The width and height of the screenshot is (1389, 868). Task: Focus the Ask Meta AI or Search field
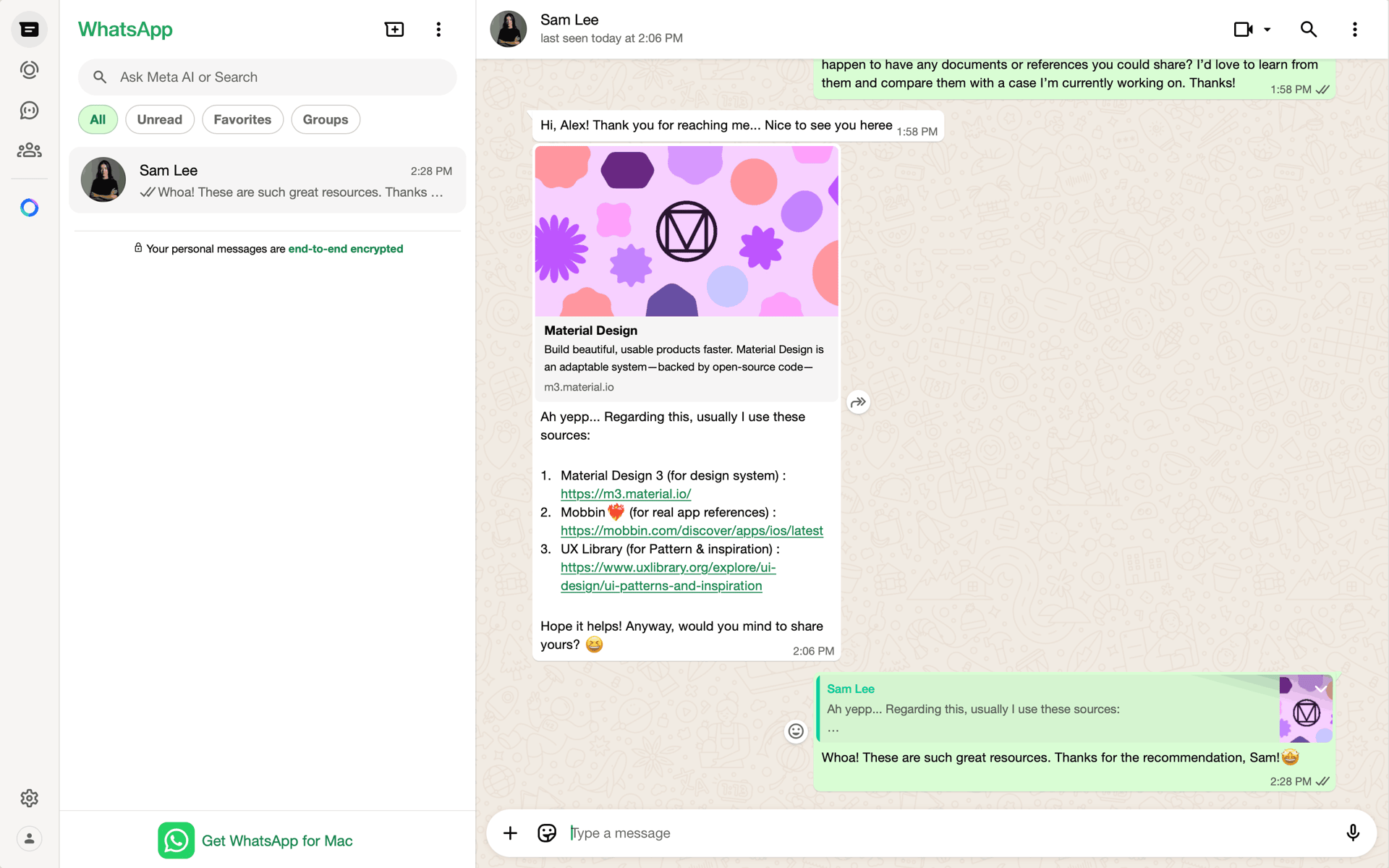(x=267, y=77)
